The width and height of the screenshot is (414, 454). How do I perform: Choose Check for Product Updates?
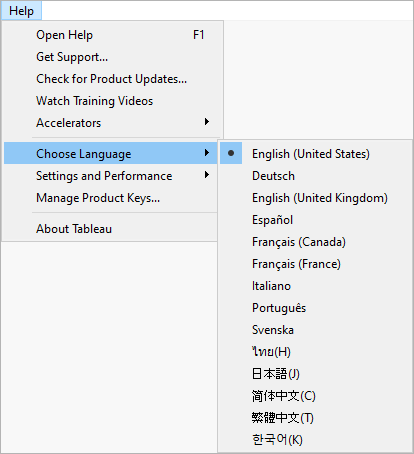[x=110, y=79]
